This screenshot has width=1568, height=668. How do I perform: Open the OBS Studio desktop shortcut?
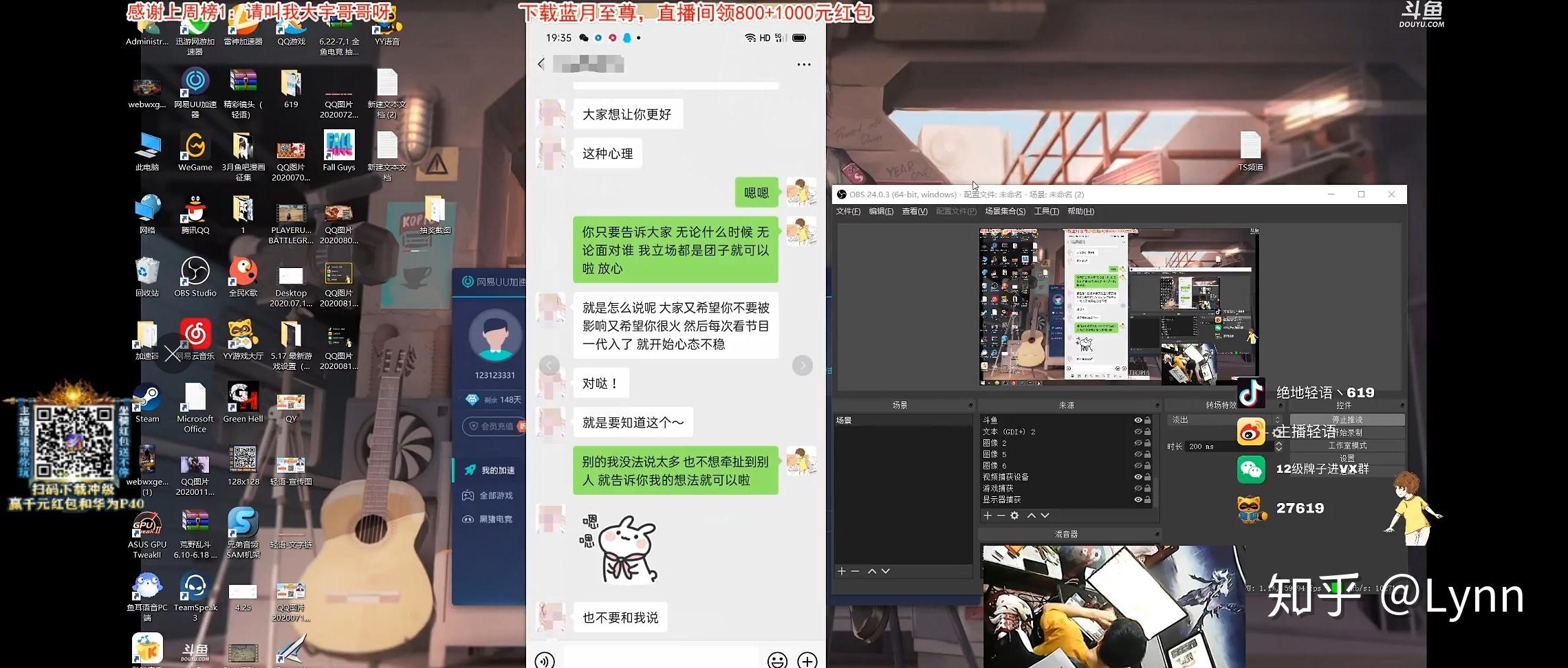pos(195,278)
